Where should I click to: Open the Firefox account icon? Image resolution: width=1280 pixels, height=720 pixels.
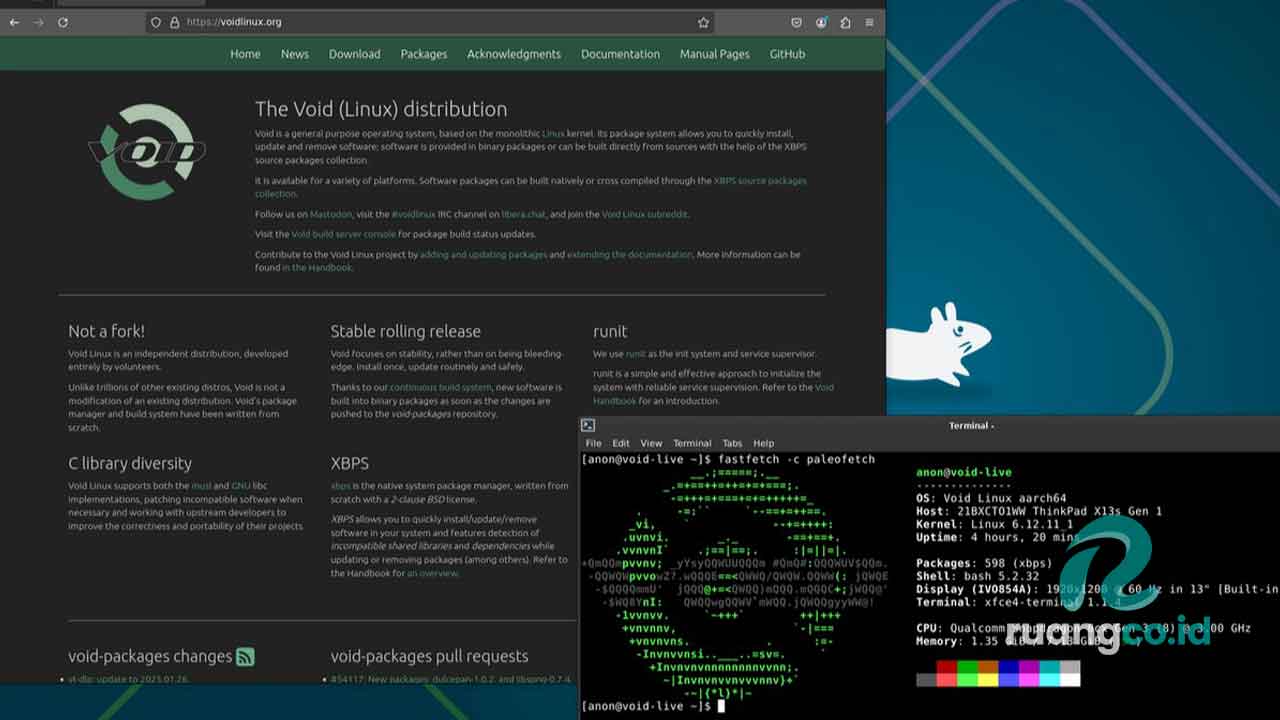(x=821, y=22)
